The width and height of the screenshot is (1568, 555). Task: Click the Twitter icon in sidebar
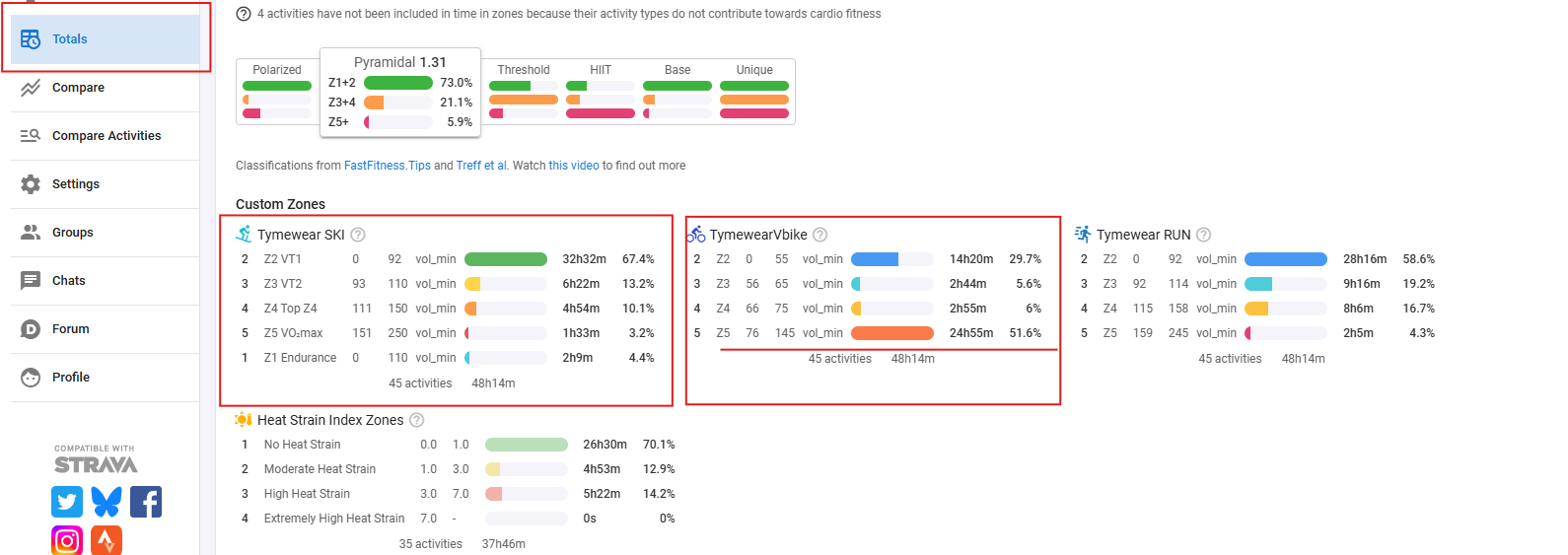(67, 502)
